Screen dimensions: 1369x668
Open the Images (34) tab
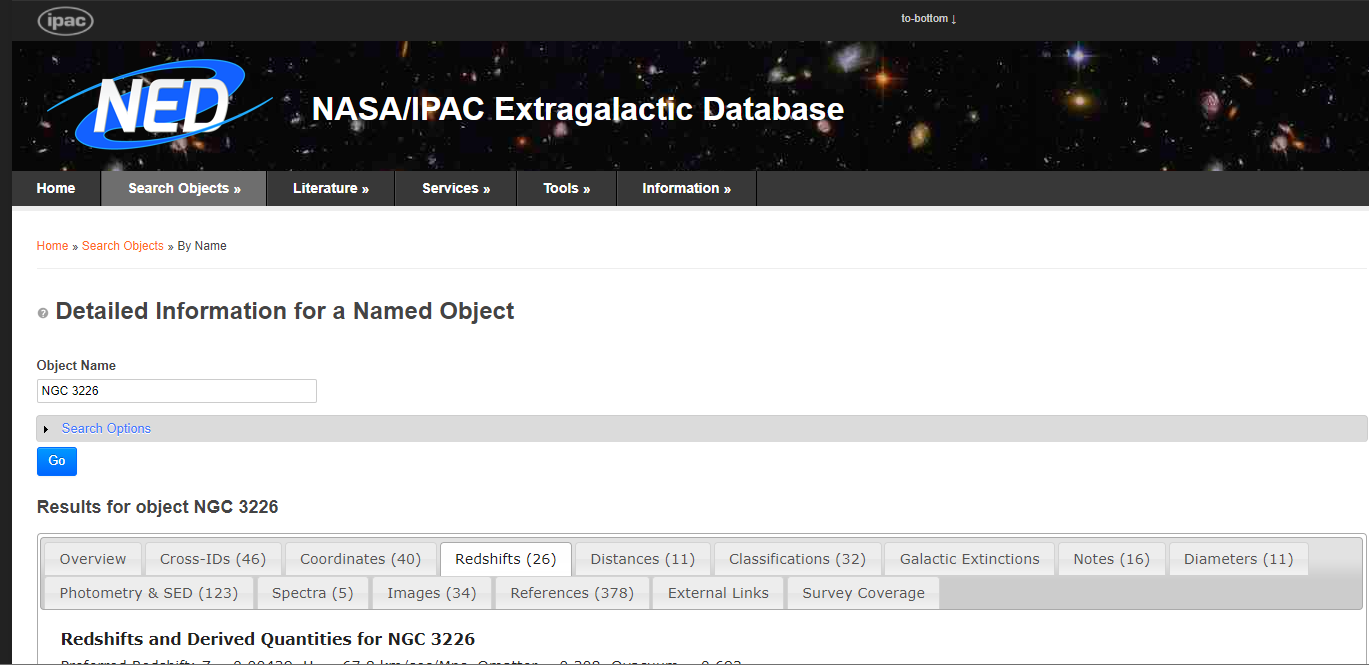[432, 593]
